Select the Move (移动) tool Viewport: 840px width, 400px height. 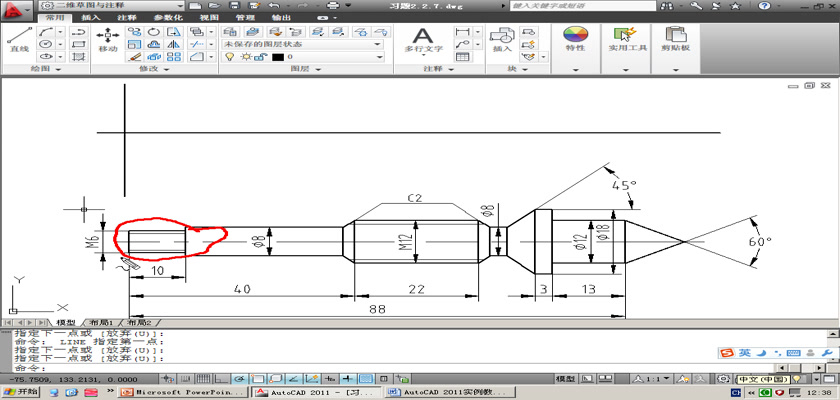pyautogui.click(x=108, y=41)
